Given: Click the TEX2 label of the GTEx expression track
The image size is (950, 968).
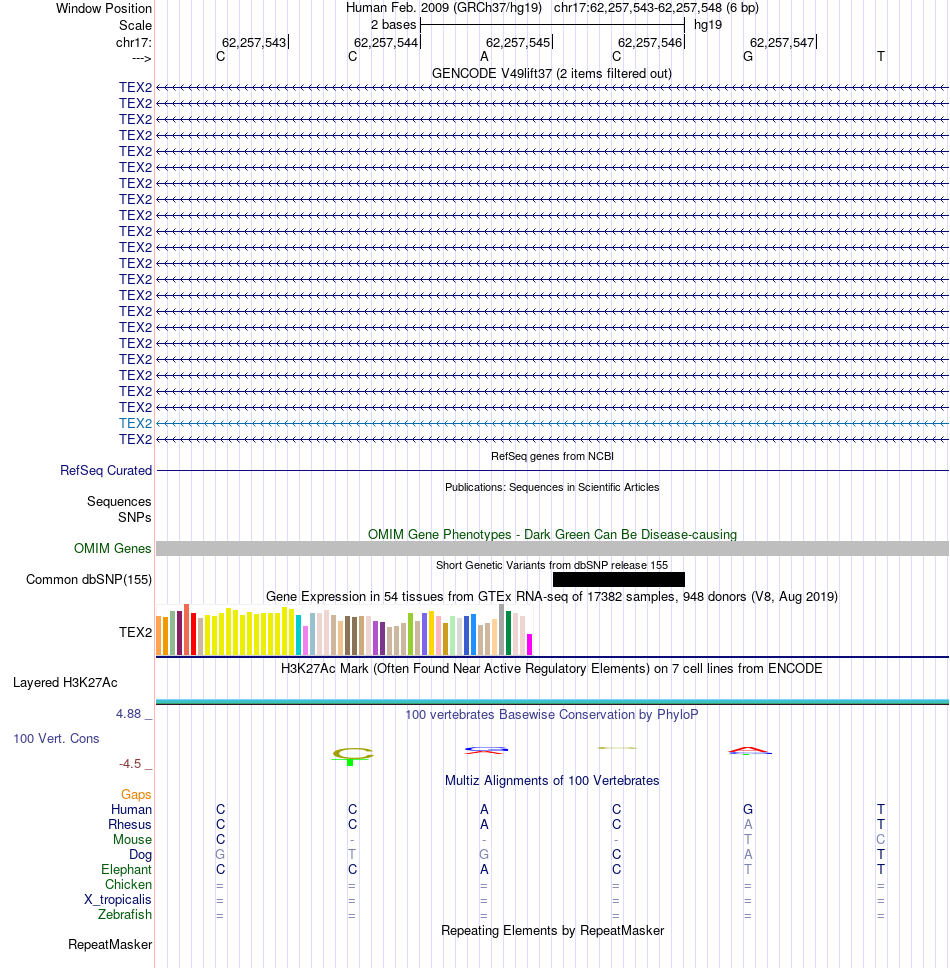Looking at the screenshot, I should tap(135, 632).
